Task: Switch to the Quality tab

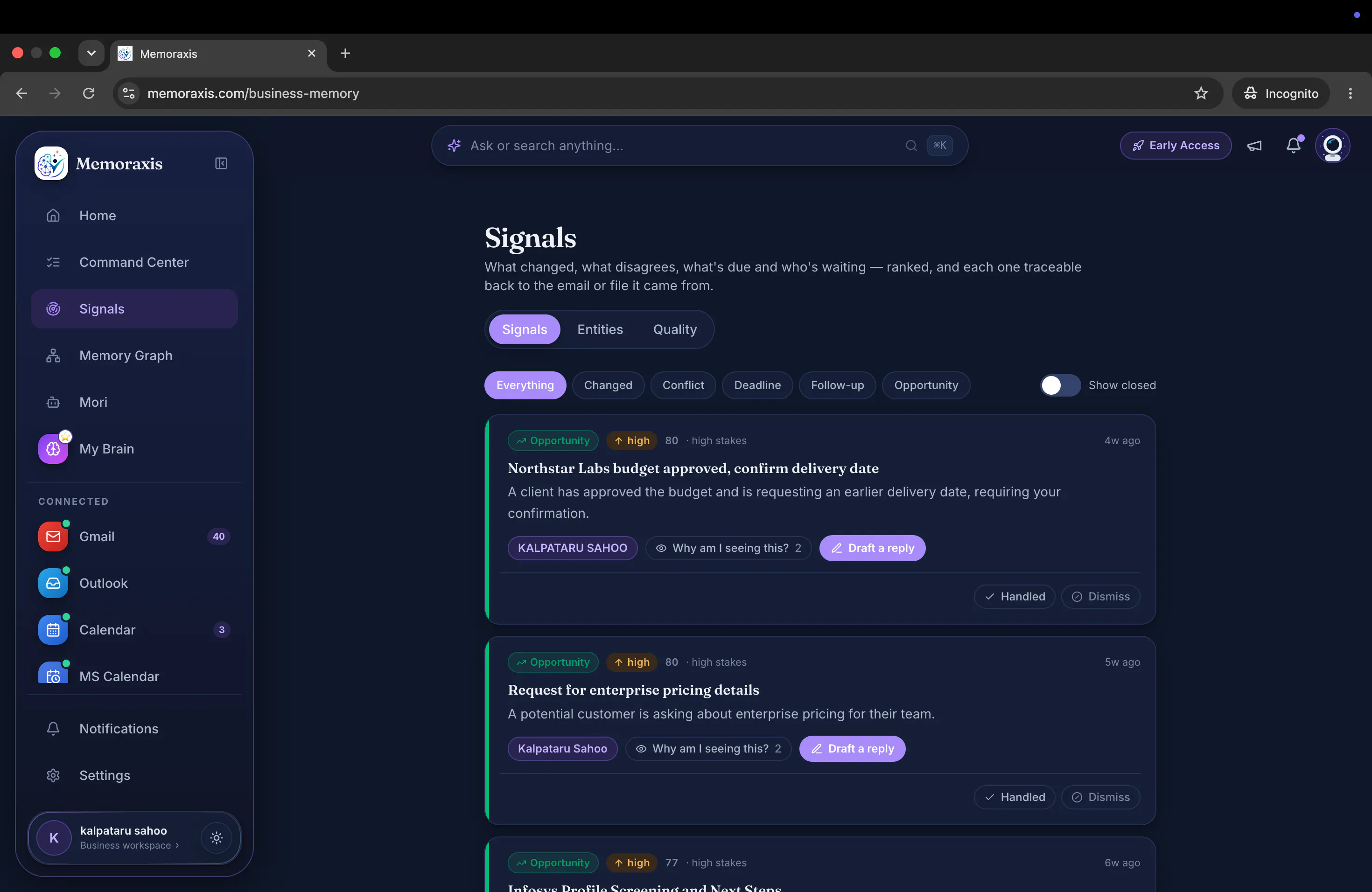Action: click(x=674, y=330)
